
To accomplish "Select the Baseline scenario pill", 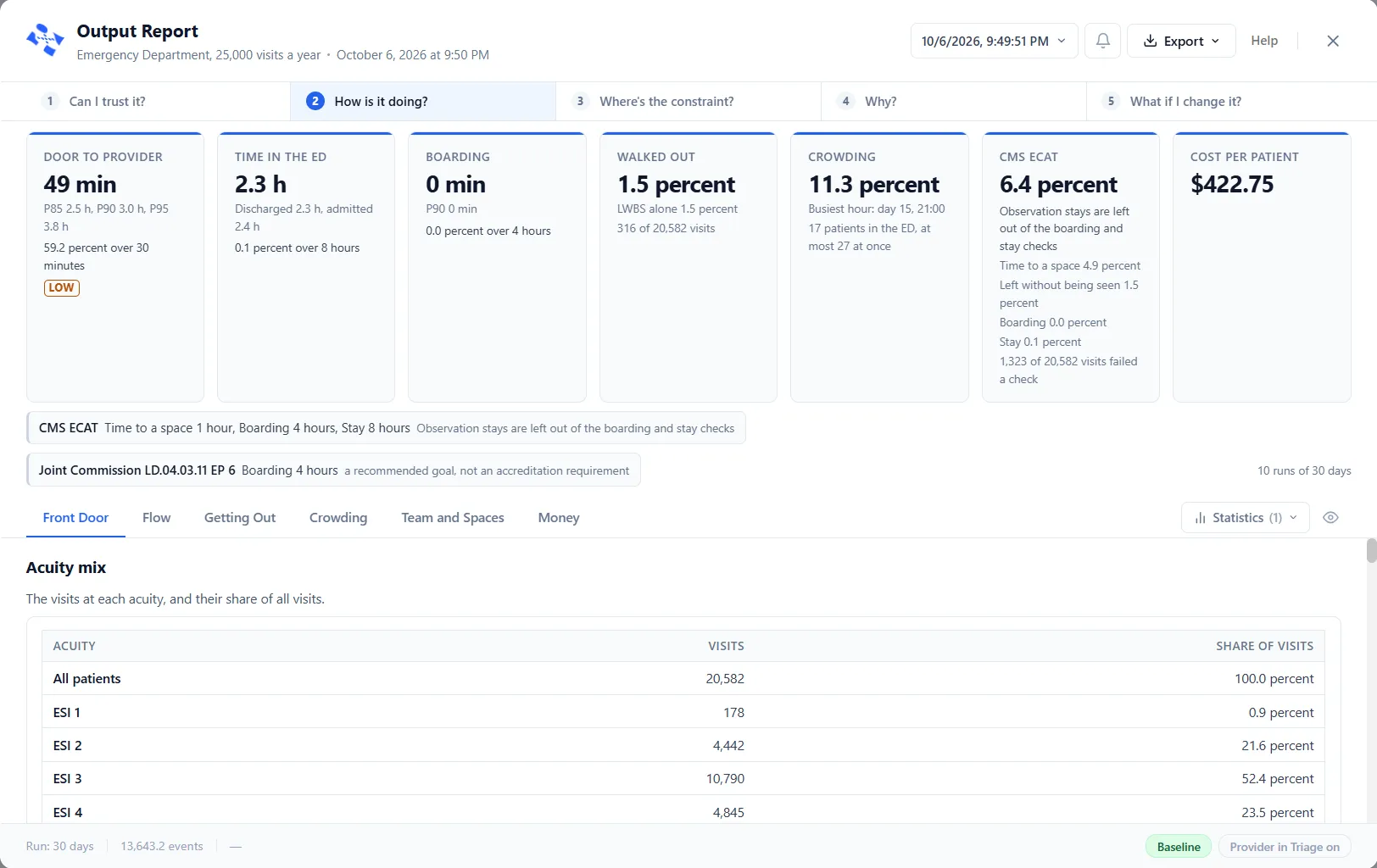I will tap(1179, 847).
